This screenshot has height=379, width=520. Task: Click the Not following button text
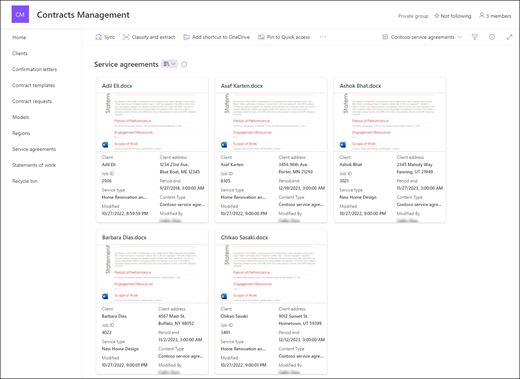coord(456,16)
